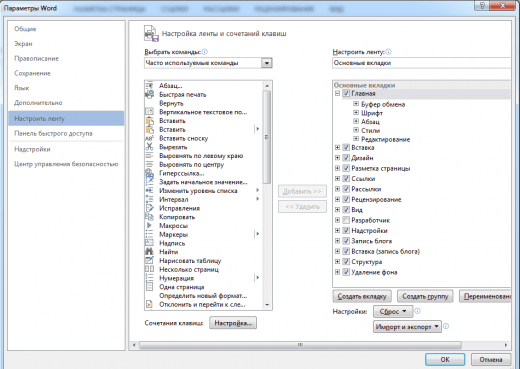Image resolution: width=520 pixels, height=369 pixels.
Task: Select the Копировать icon in command list
Action: [149, 217]
